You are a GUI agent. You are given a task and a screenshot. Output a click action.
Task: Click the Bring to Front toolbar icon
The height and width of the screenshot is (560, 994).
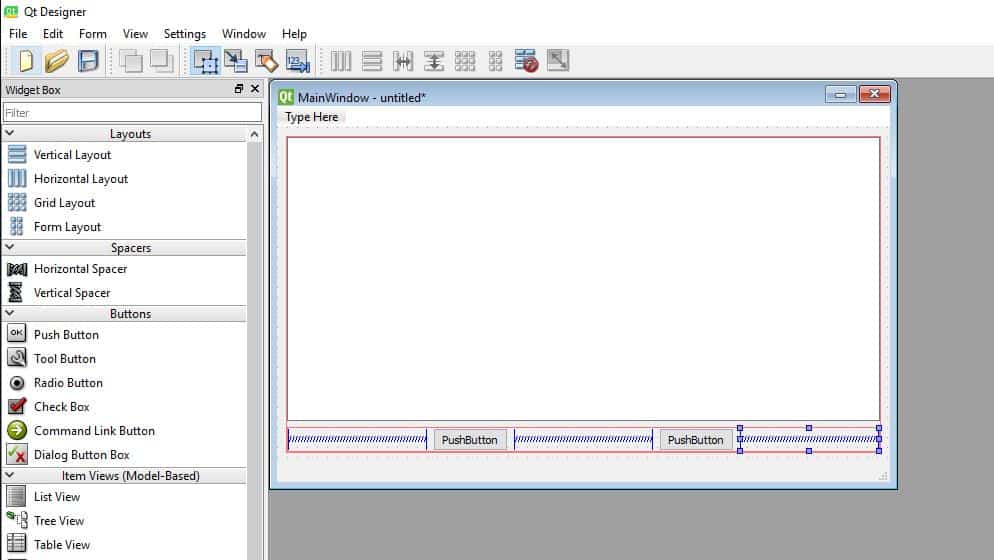(x=162, y=61)
